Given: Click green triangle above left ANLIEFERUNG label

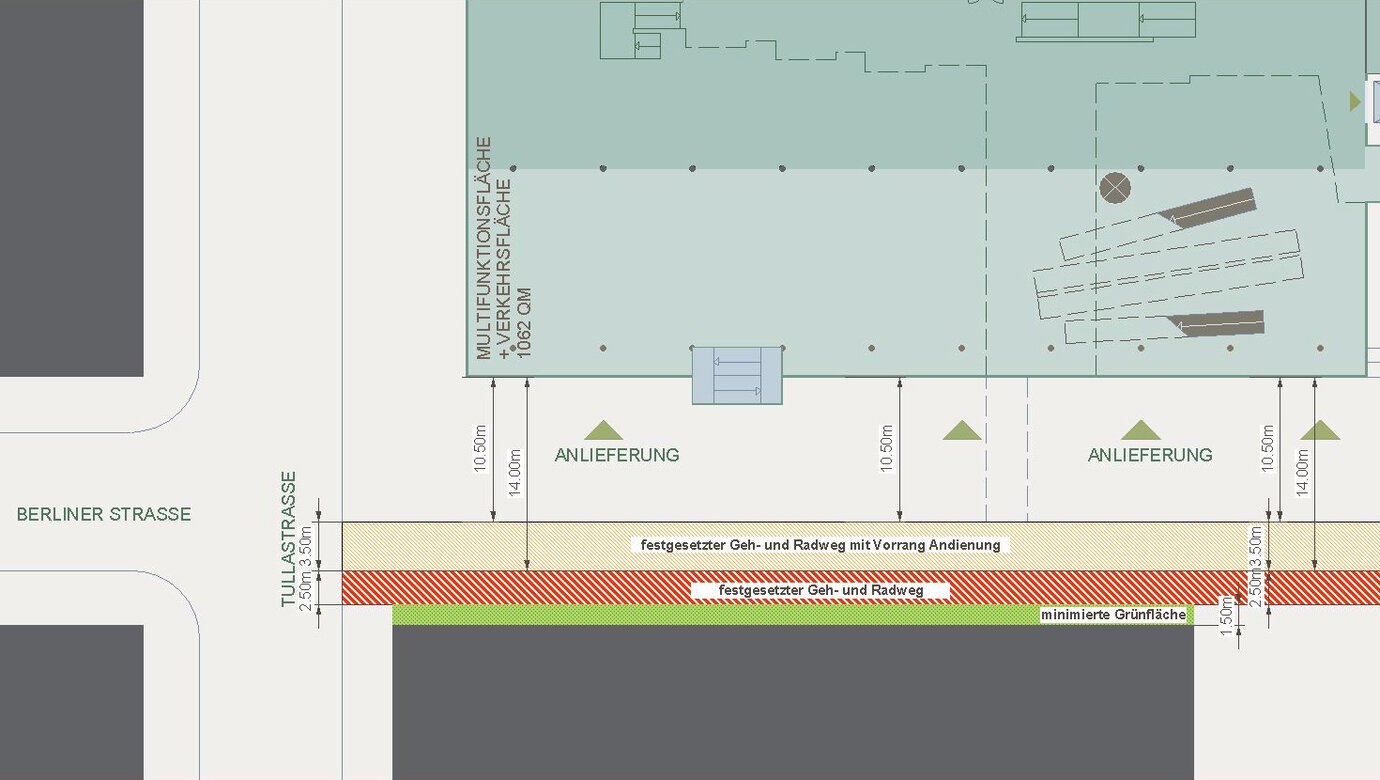Looking at the screenshot, I should [x=603, y=431].
